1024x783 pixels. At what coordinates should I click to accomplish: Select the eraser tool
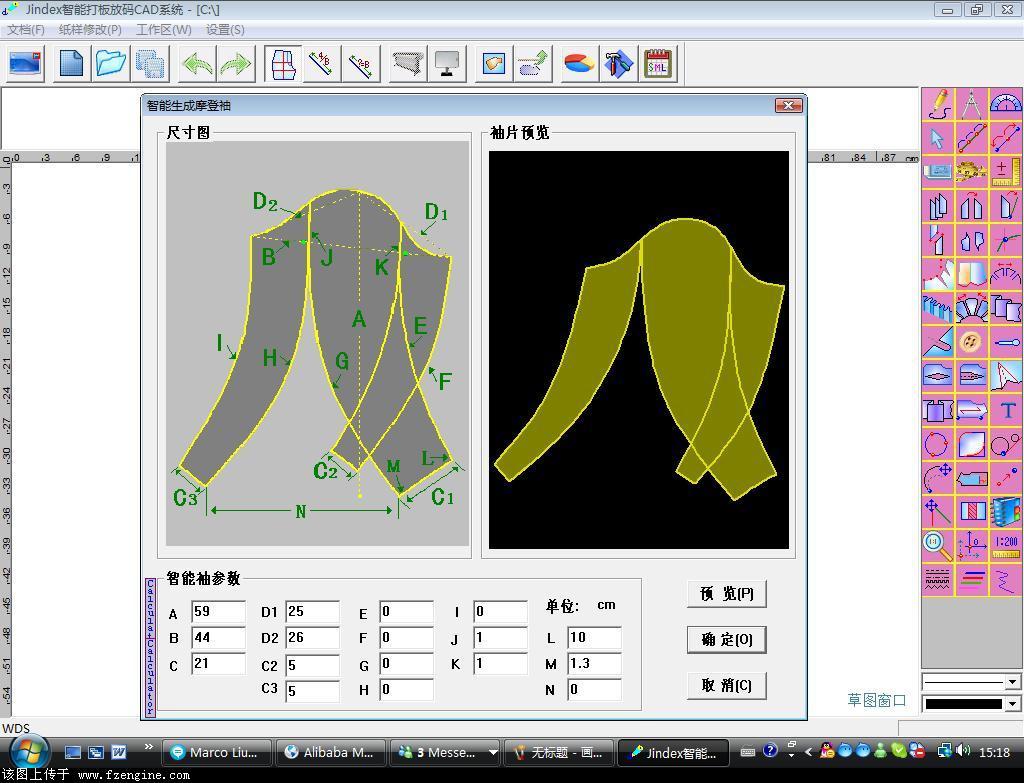pyautogui.click(x=938, y=172)
